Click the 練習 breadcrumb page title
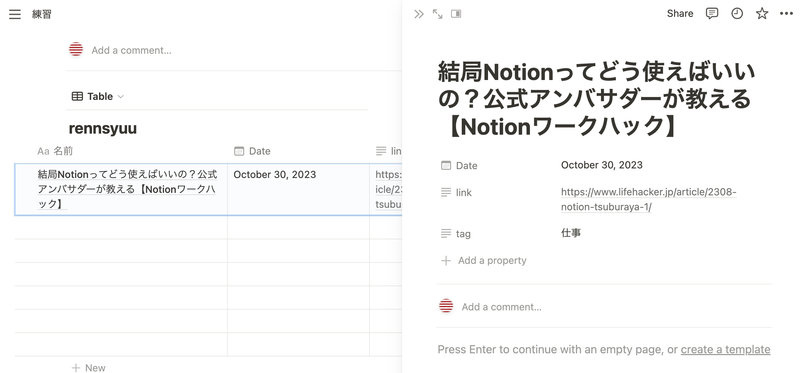The image size is (800, 373). coord(42,14)
